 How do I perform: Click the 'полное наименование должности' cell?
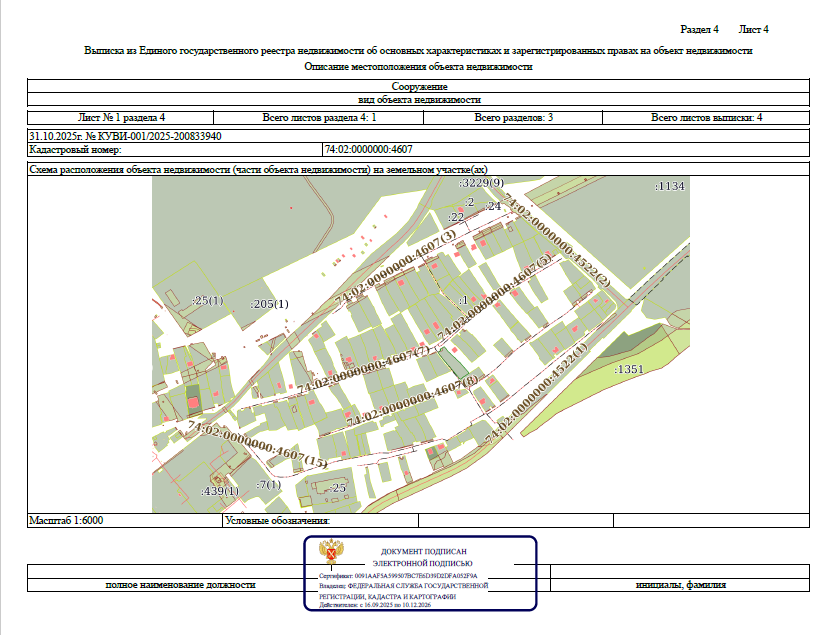point(180,585)
